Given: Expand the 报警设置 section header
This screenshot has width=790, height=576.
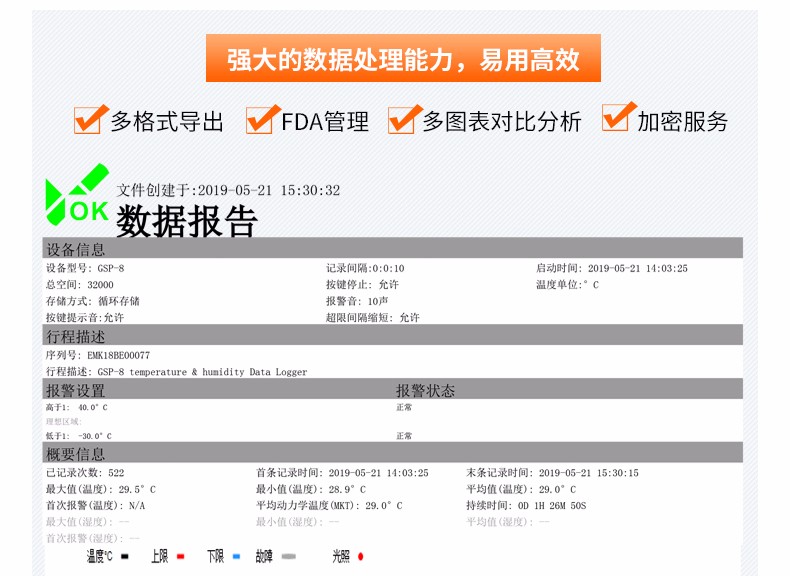Looking at the screenshot, I should pyautogui.click(x=76, y=390).
